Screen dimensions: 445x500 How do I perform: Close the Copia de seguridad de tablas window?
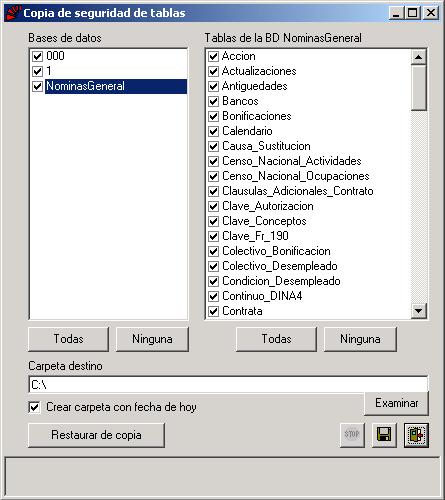431,13
